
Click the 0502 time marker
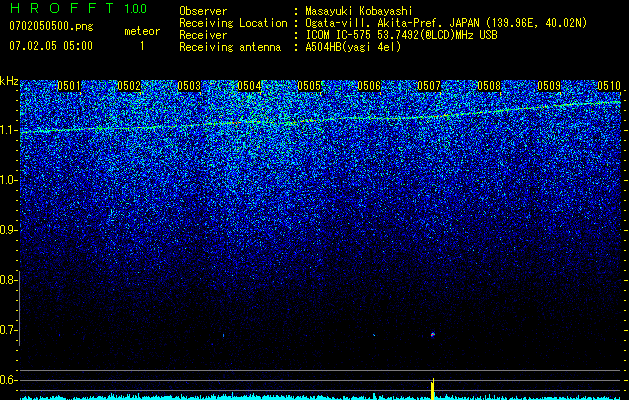click(129, 86)
